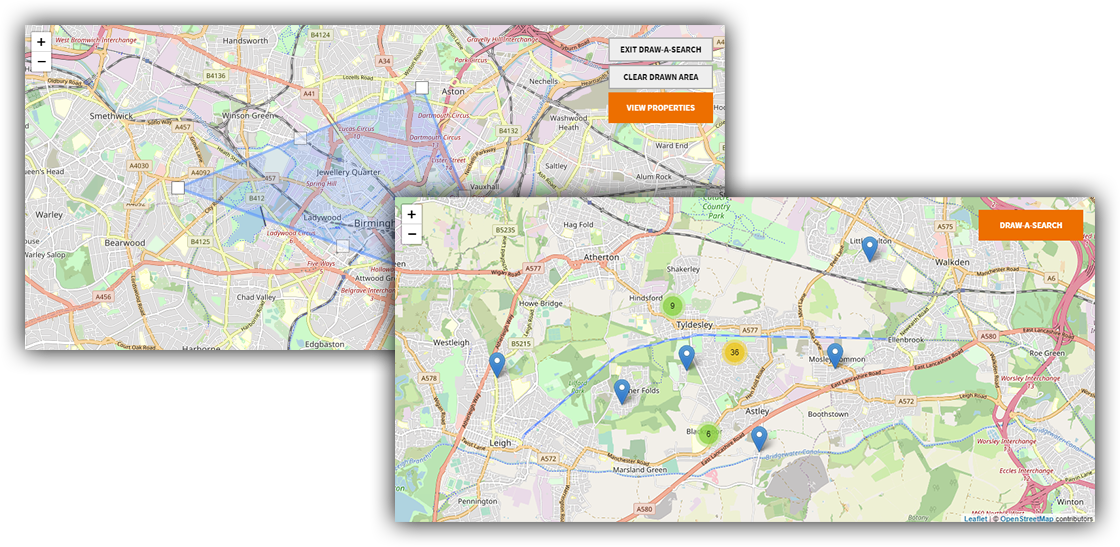Viewport: 1120px width, 547px height.
Task: Click the Ellenbrook label
Action: [906, 340]
